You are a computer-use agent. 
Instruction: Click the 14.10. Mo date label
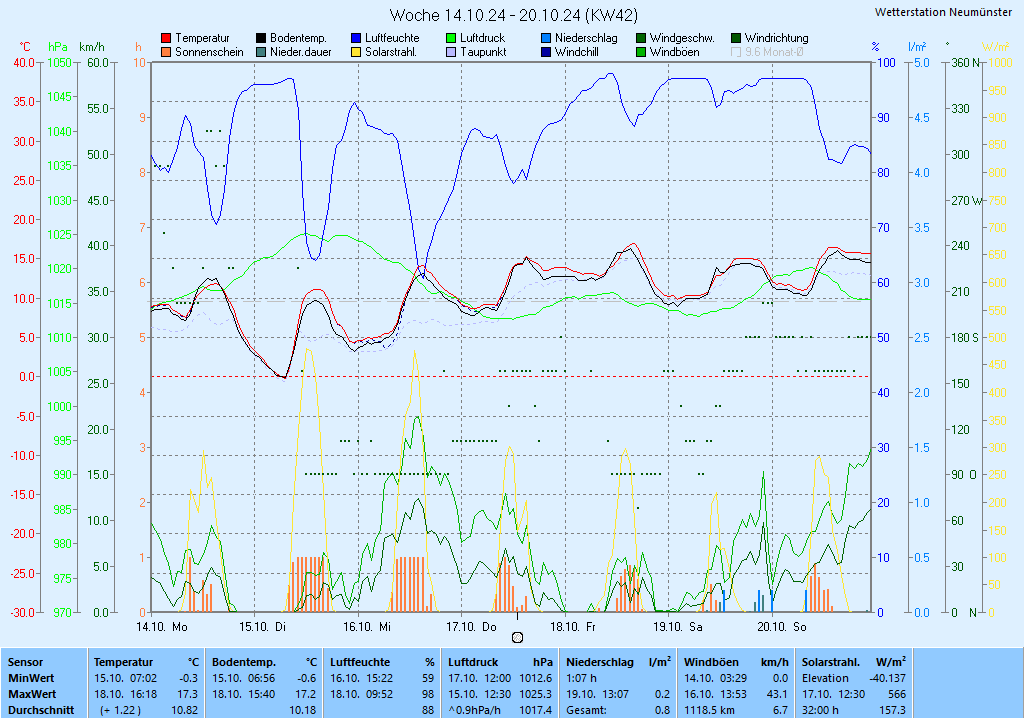pos(161,627)
